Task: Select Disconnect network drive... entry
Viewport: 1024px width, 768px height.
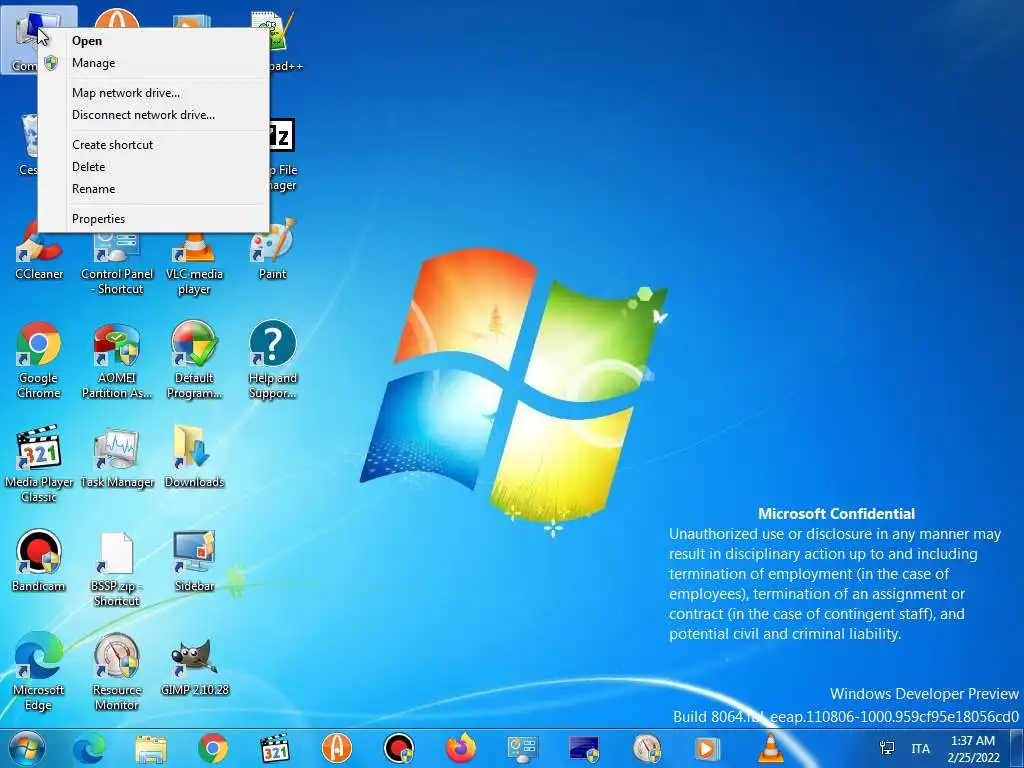Action: click(153, 115)
